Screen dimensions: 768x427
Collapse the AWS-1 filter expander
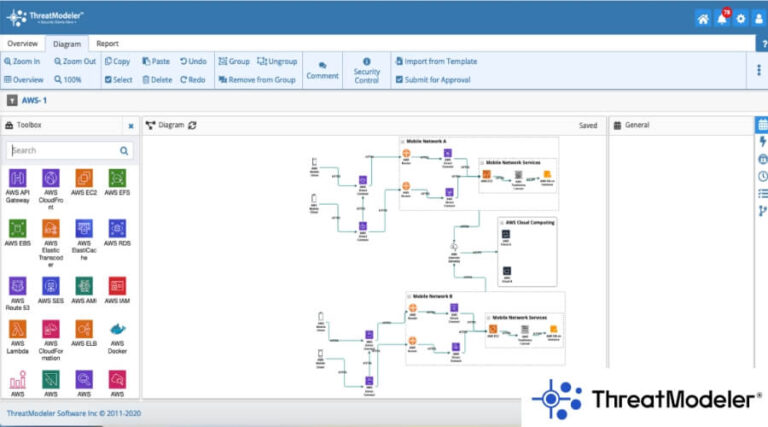point(12,100)
